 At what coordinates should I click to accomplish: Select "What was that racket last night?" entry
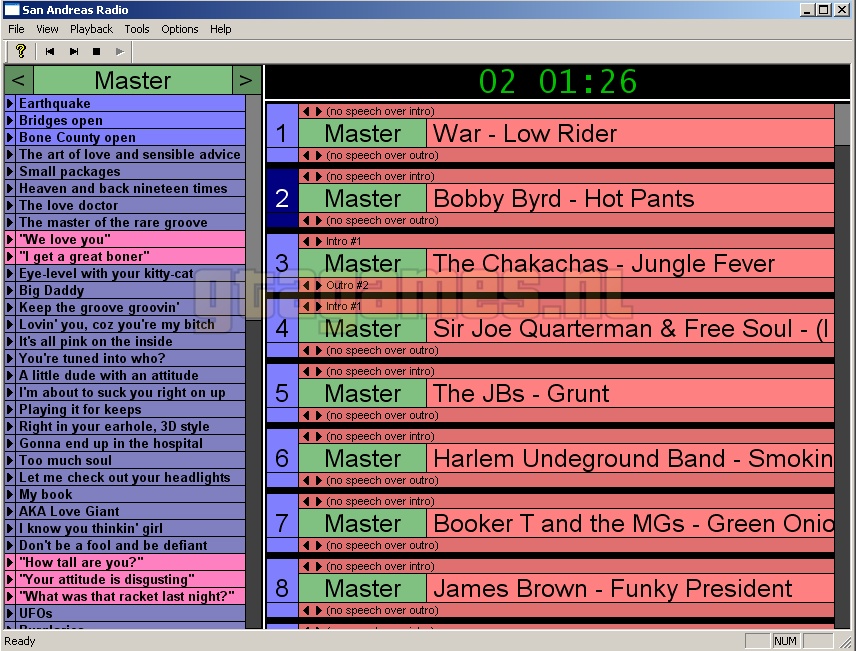coord(130,596)
